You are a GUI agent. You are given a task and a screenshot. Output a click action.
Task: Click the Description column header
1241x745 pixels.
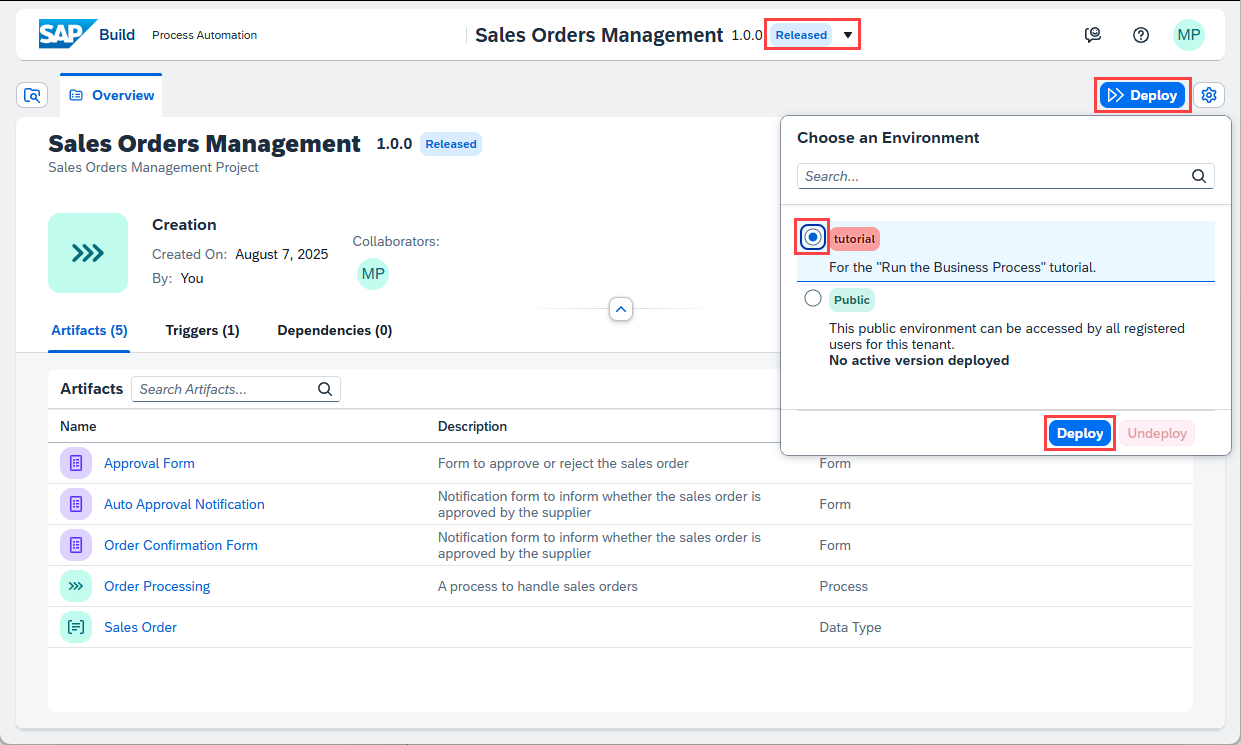472,426
